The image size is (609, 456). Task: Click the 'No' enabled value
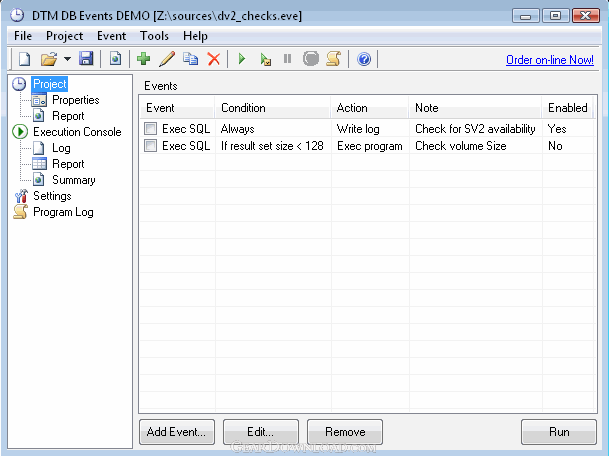555,146
